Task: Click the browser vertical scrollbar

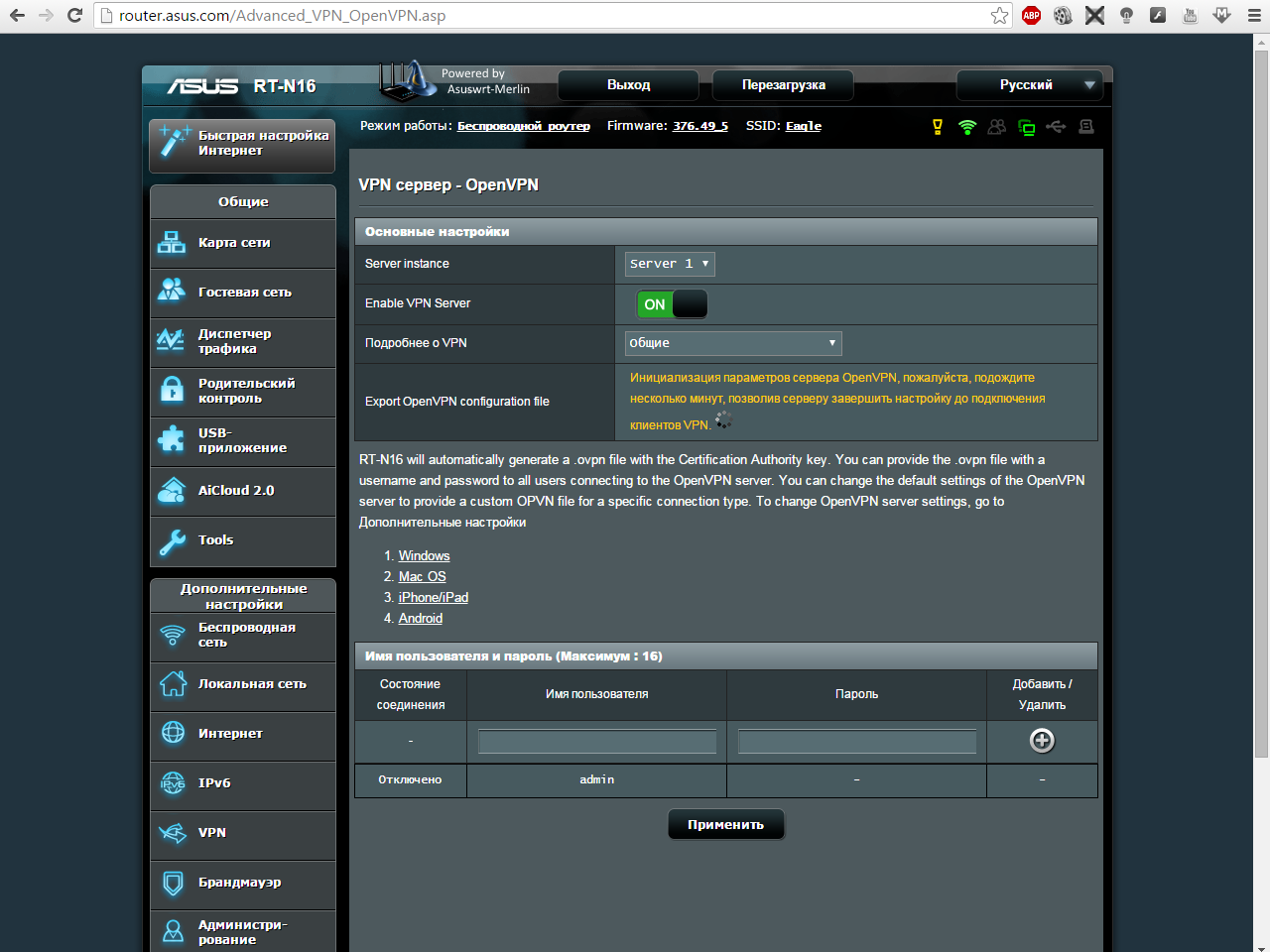Action: [1261, 397]
